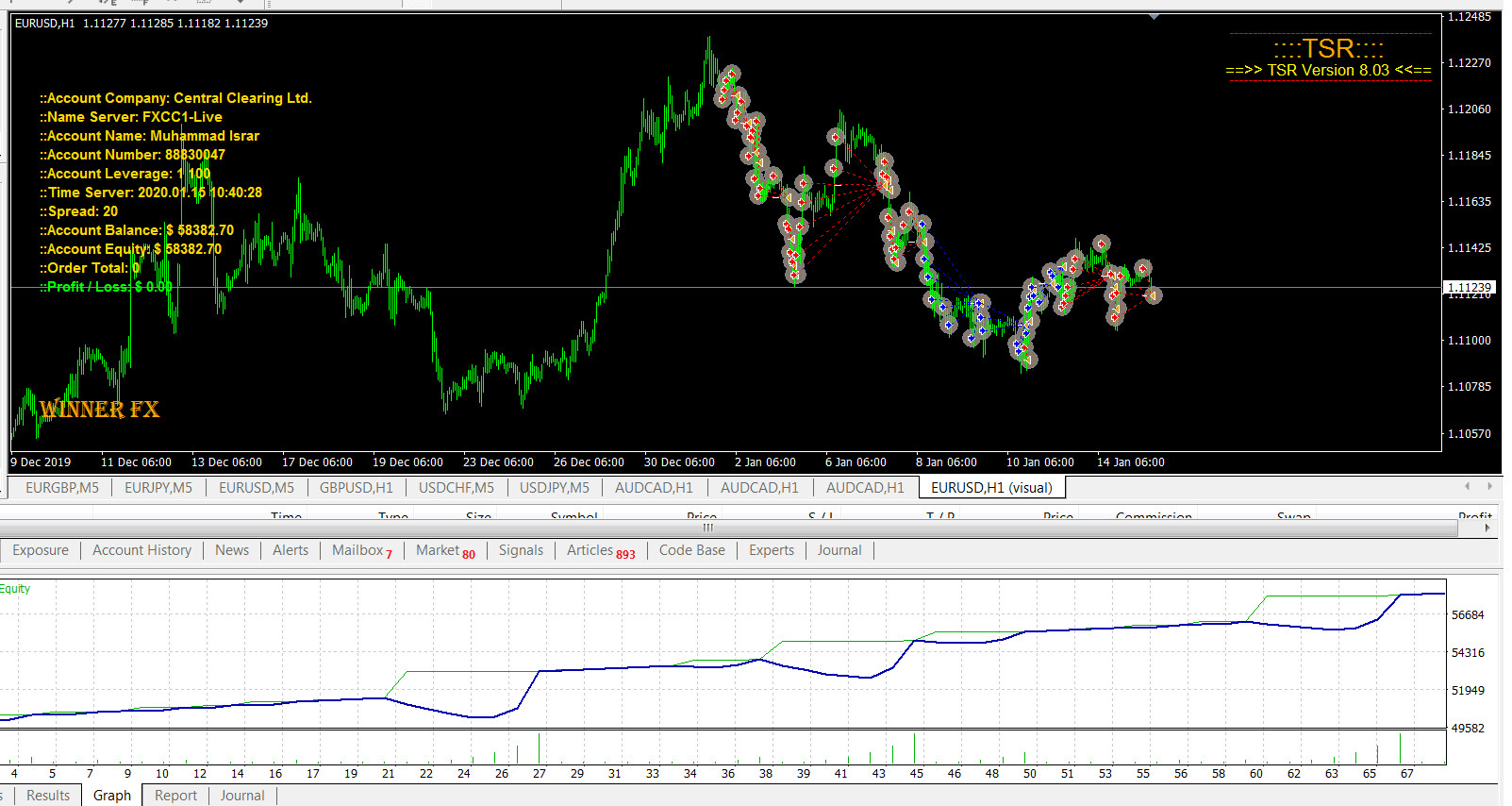Screen dimensions: 1512x806
Task: Click the chart shift triangle marker
Action: pyautogui.click(x=1154, y=17)
